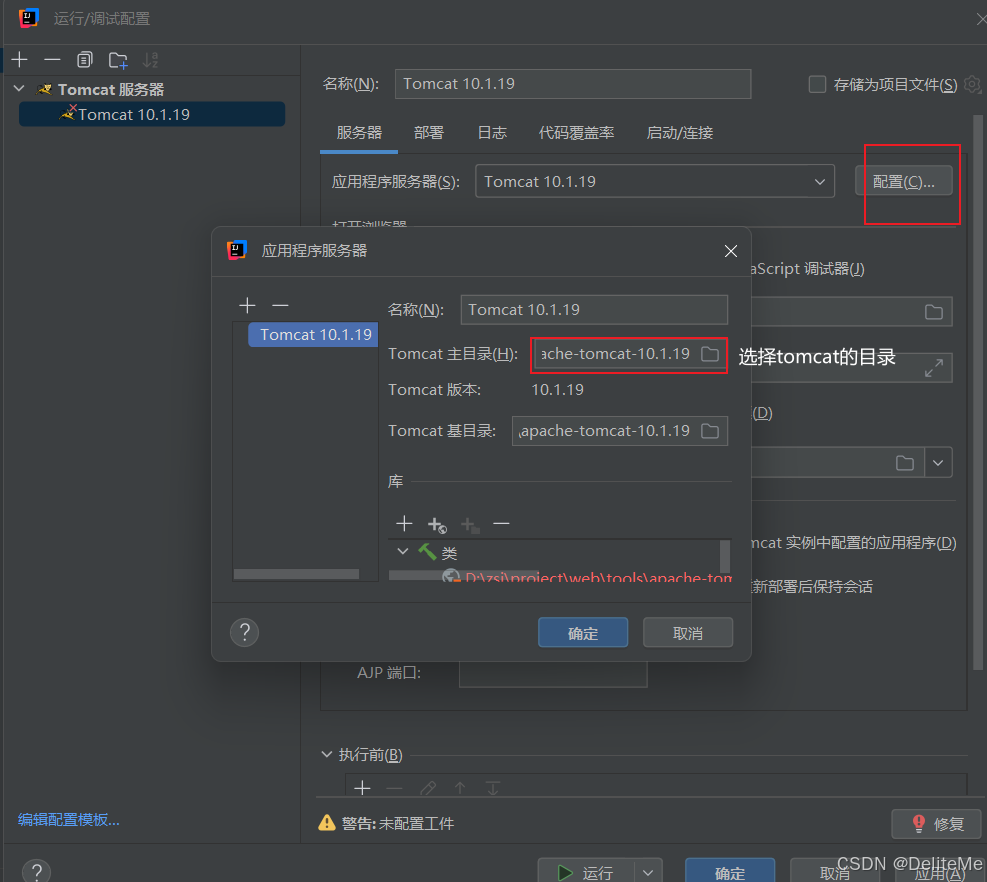Click the vertical scrollbar of the Run/Debug dialog
The width and height of the screenshot is (987, 882).
pos(978,393)
